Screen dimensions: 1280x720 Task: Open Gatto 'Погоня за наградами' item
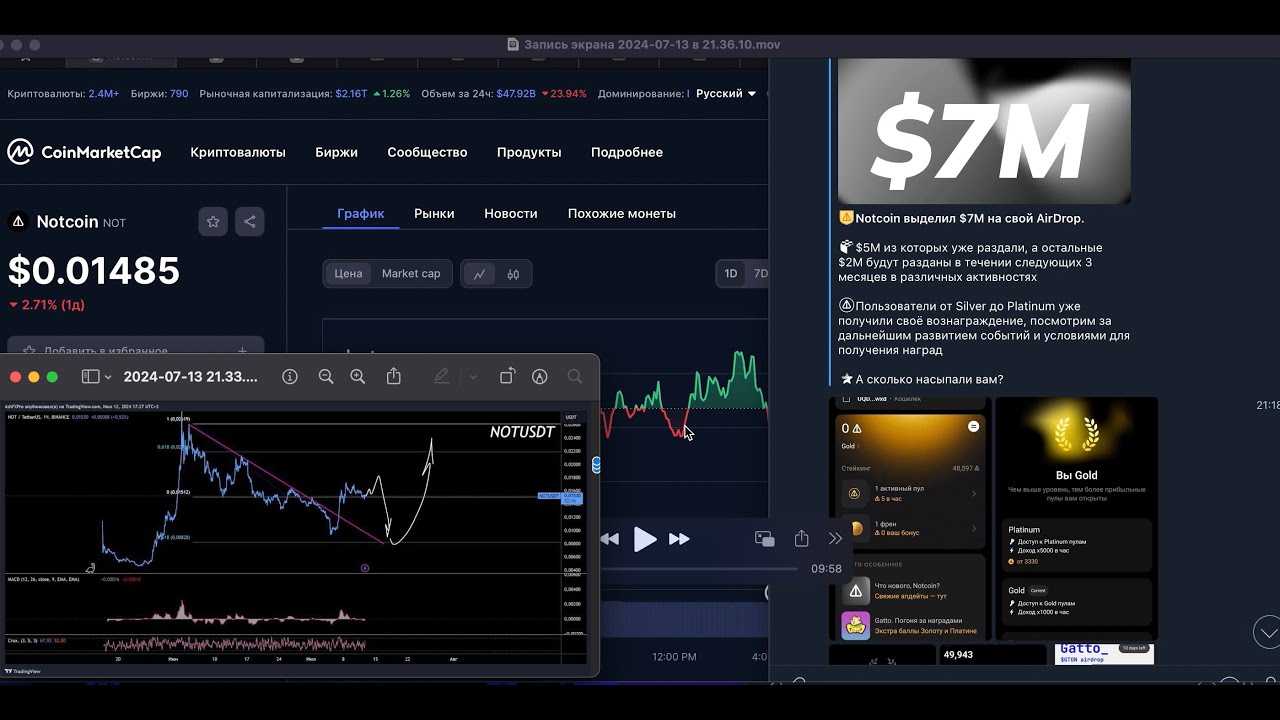(x=910, y=626)
